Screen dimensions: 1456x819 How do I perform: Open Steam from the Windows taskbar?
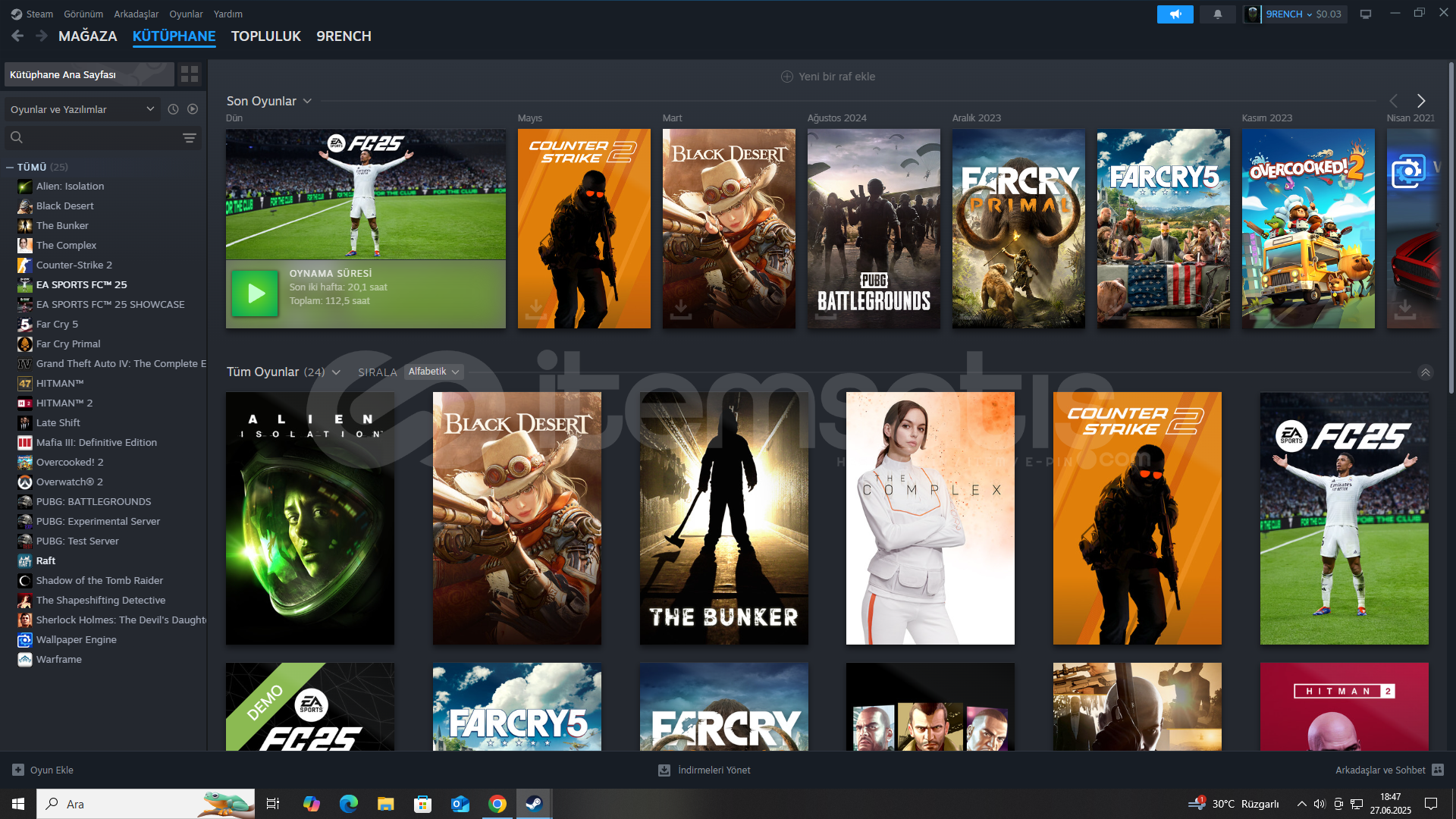click(534, 804)
